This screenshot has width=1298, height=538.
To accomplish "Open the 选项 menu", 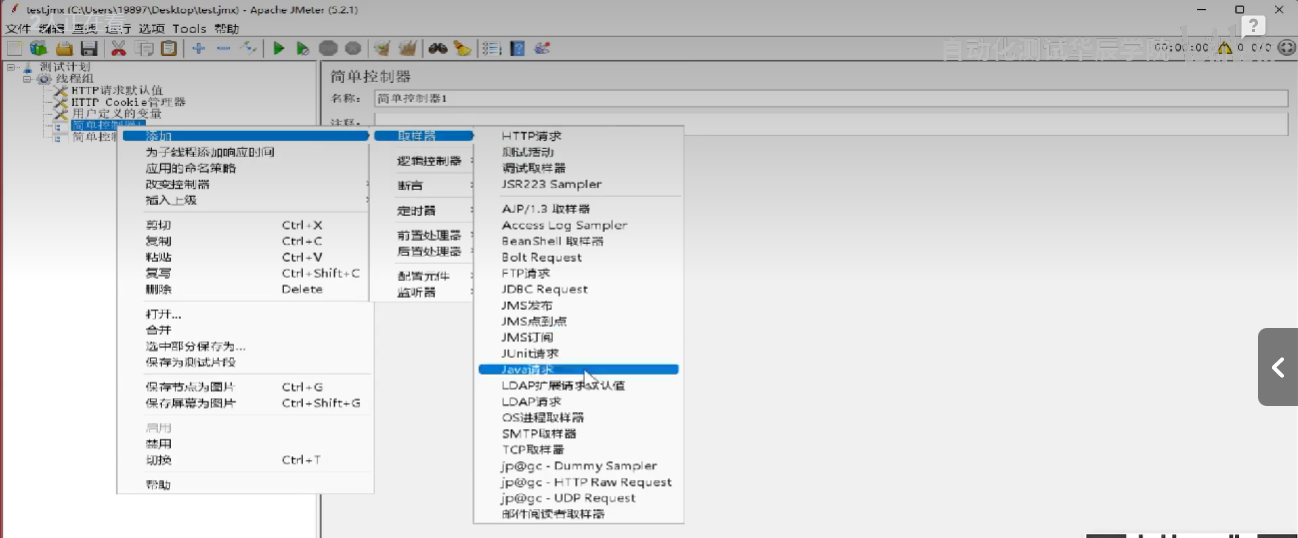I will point(151,29).
